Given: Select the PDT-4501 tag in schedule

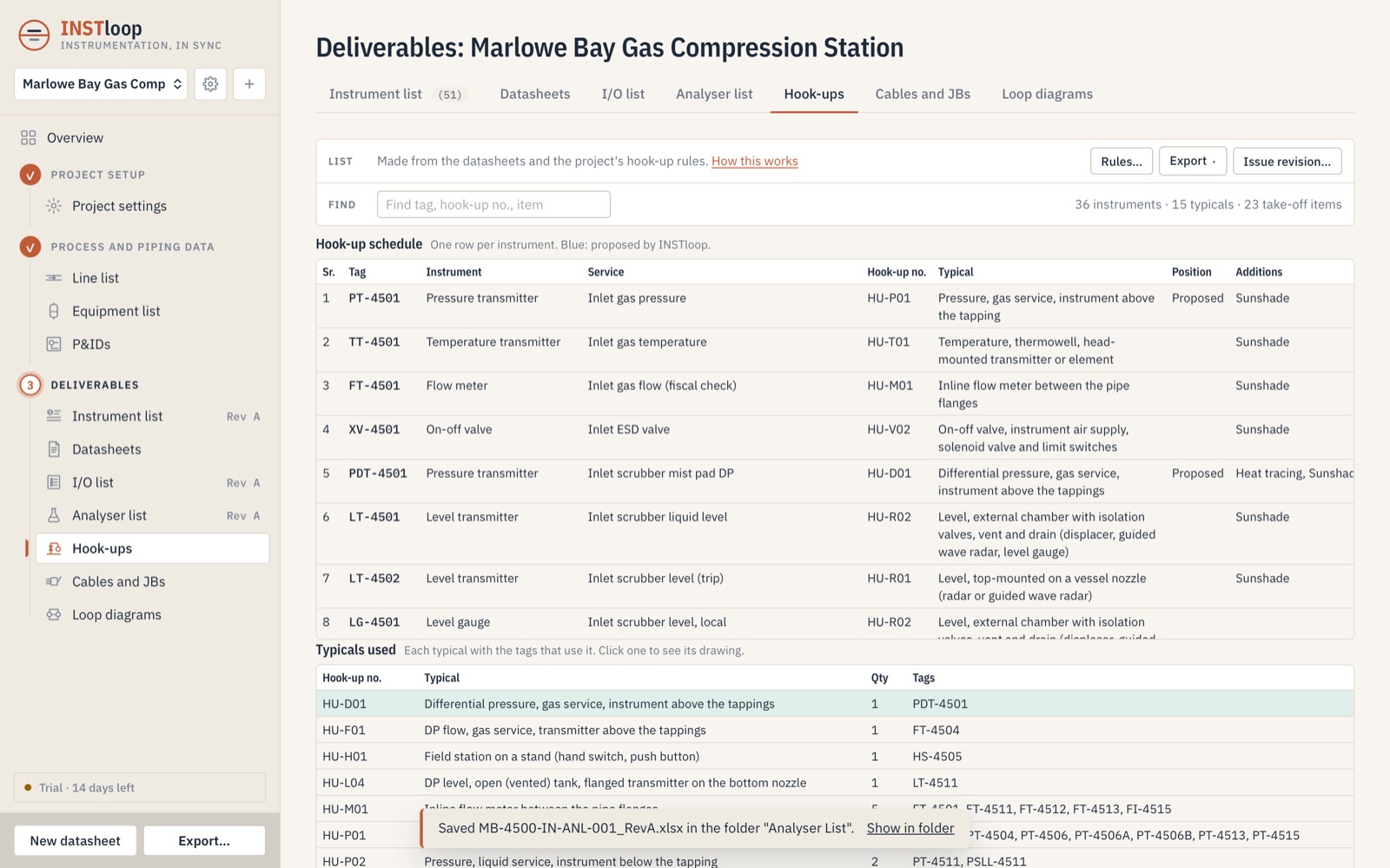Looking at the screenshot, I should (x=378, y=474).
